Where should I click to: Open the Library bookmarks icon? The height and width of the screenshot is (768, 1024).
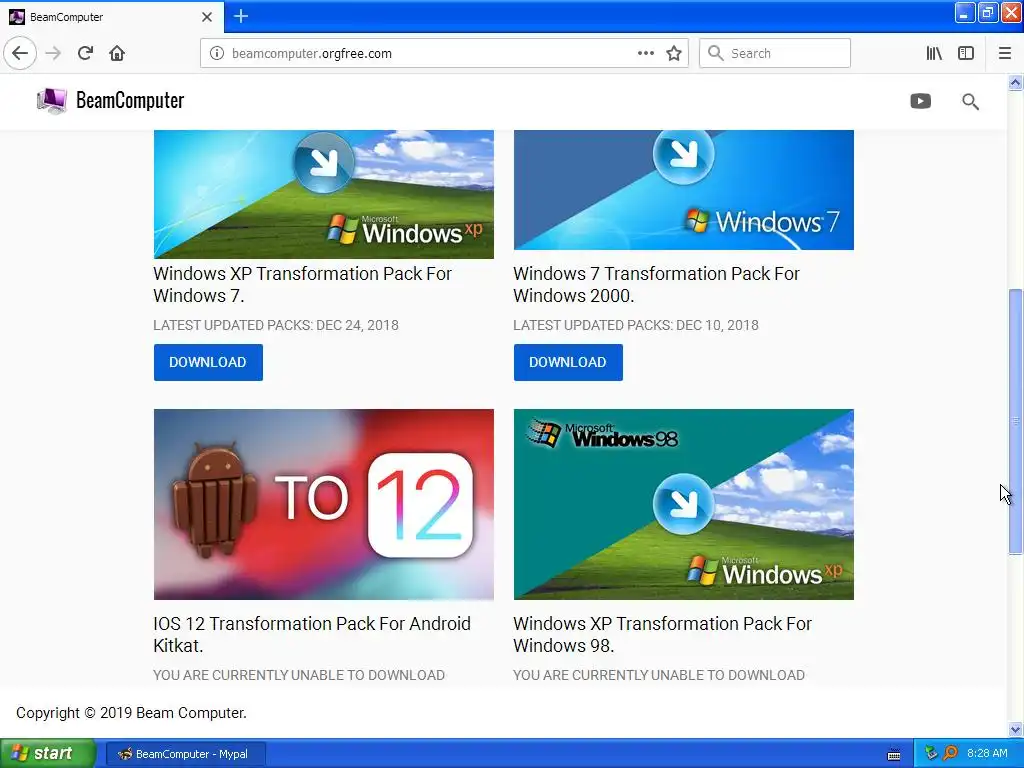pos(934,54)
